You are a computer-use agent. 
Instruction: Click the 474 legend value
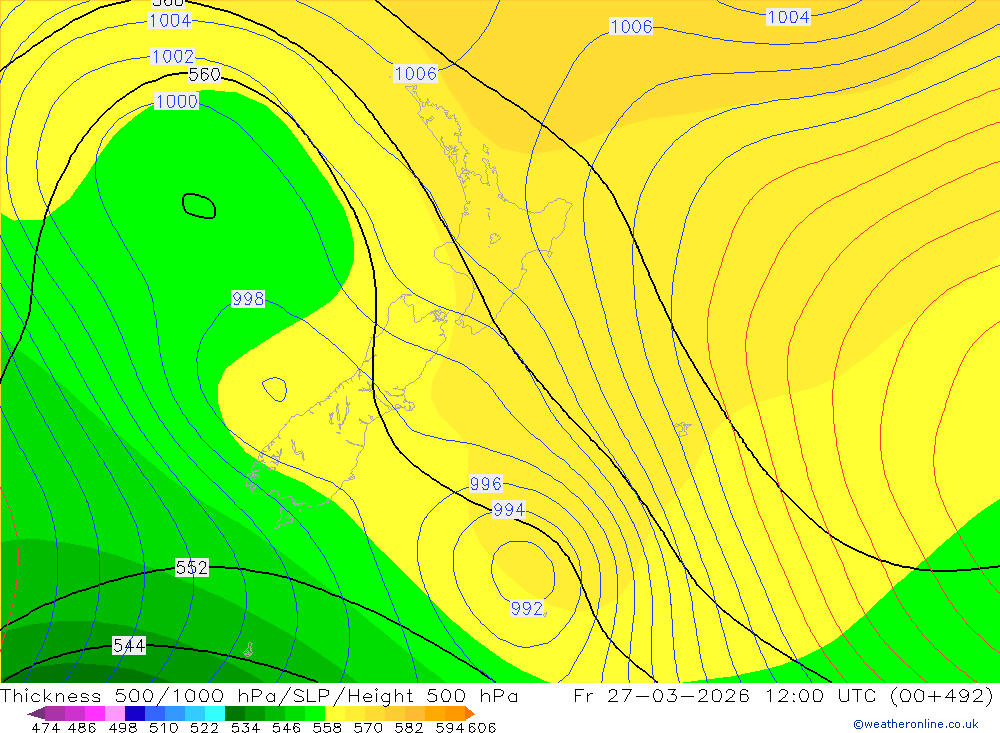coord(45,727)
